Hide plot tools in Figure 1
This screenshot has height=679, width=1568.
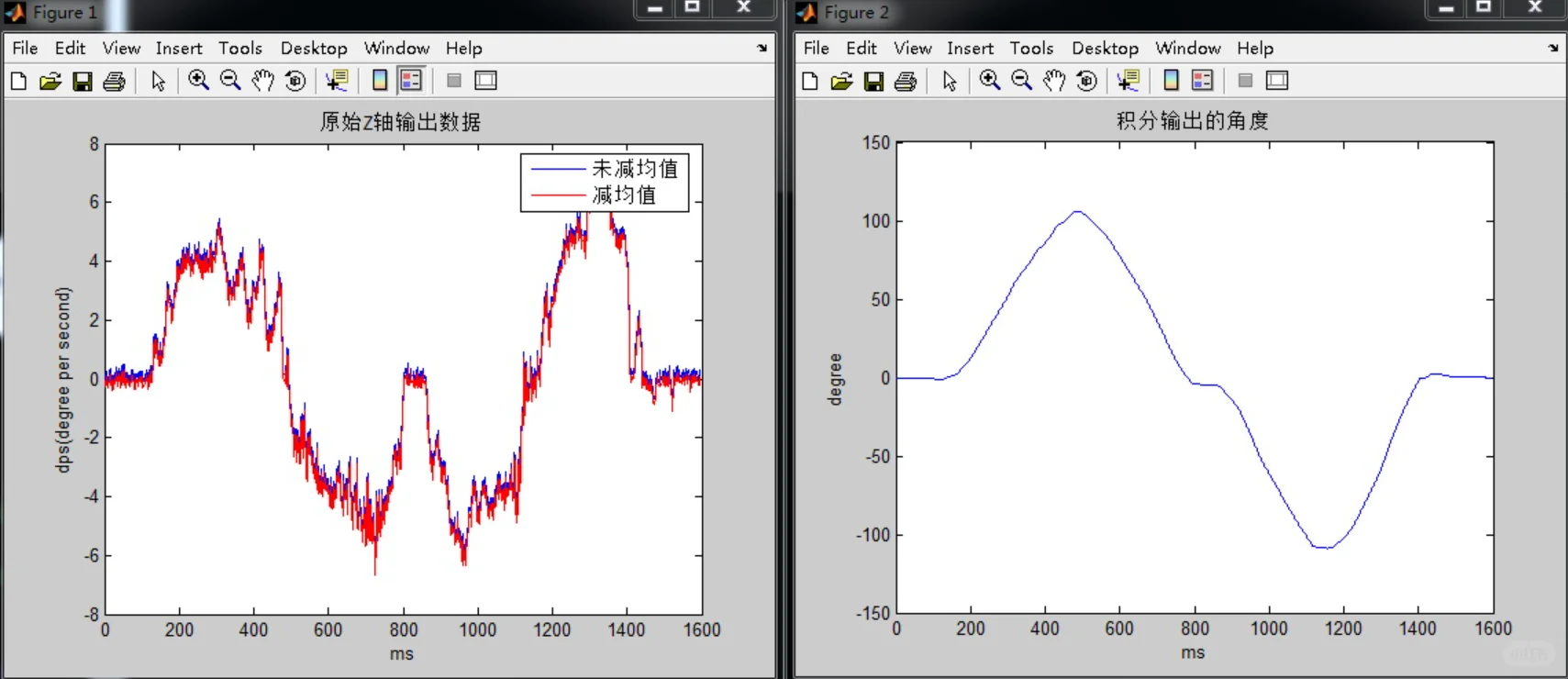point(453,81)
